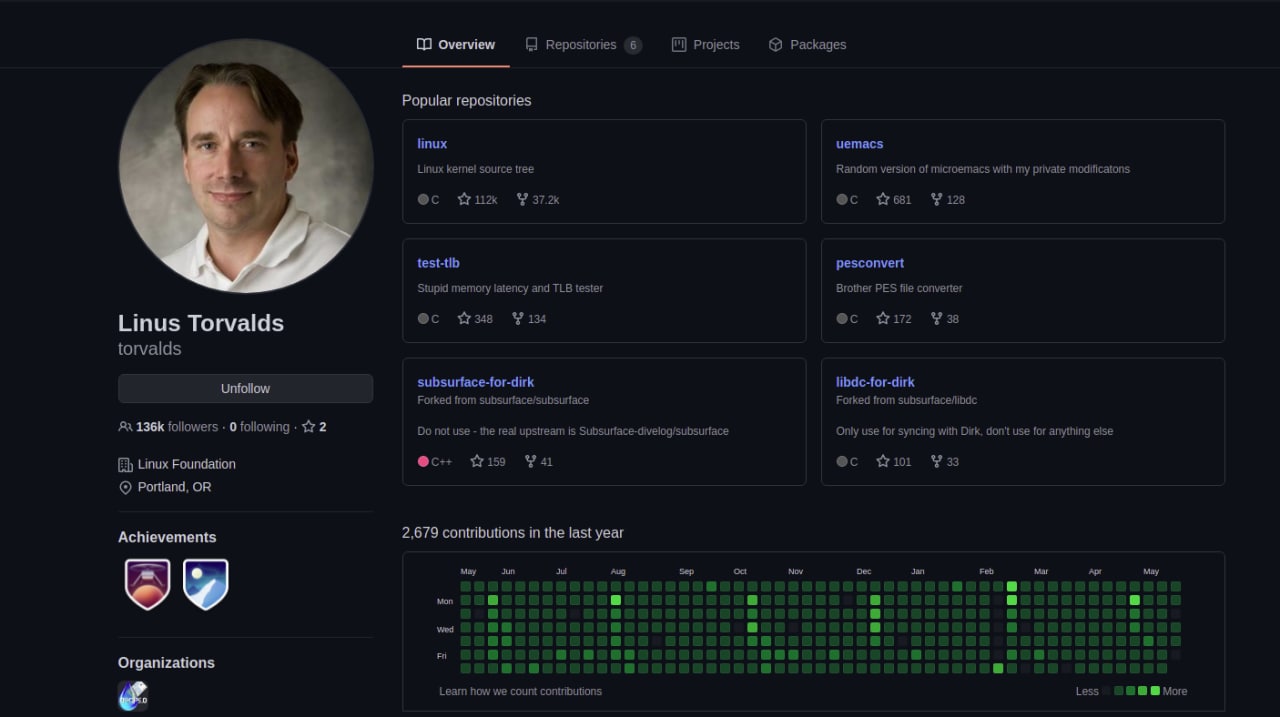Click the fork icon with 41 on subsurface-for-dirk
This screenshot has height=717, width=1280.
530,461
